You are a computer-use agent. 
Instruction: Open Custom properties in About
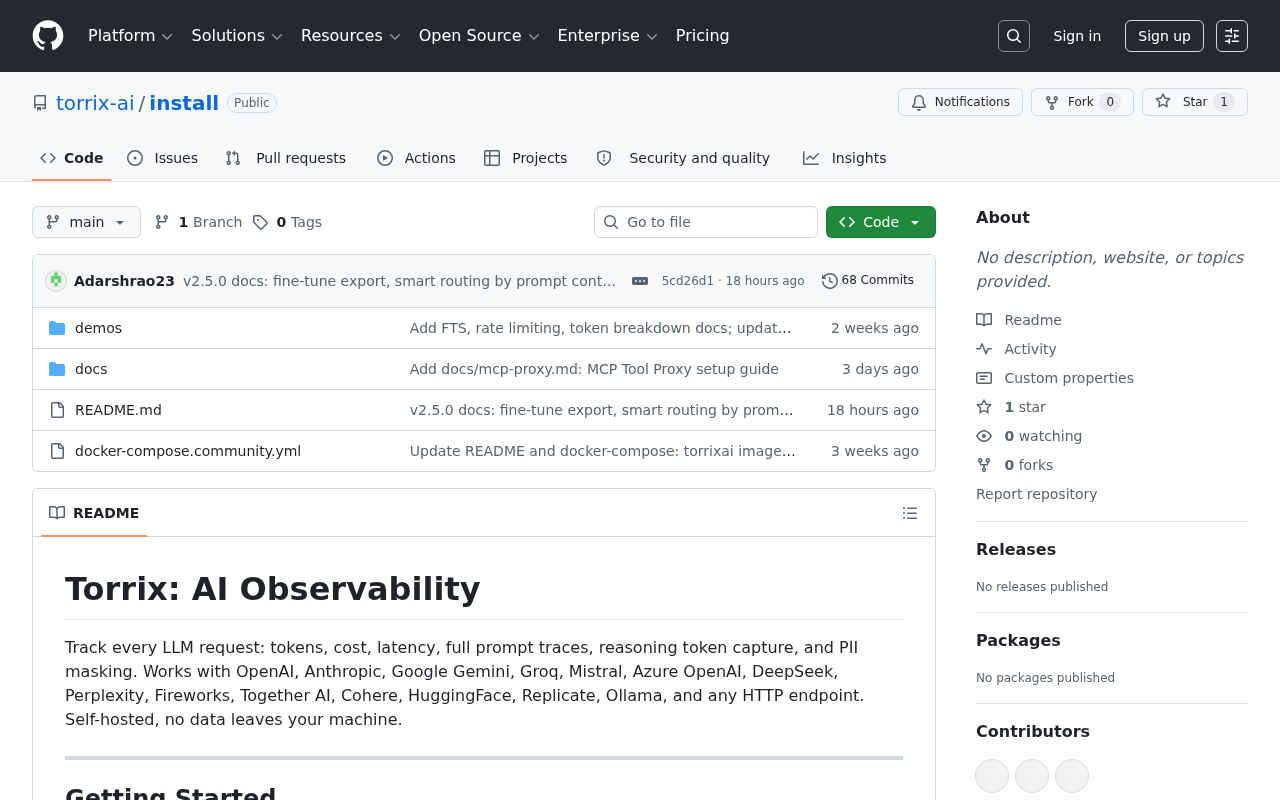tap(1055, 378)
